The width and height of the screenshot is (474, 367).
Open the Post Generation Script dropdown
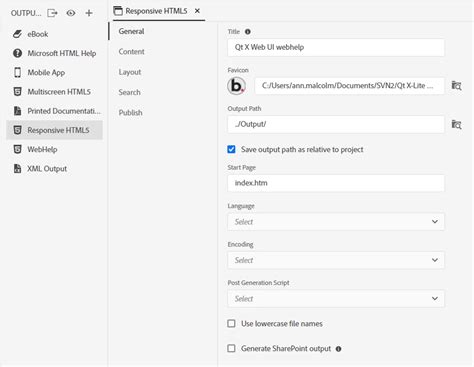click(x=336, y=298)
